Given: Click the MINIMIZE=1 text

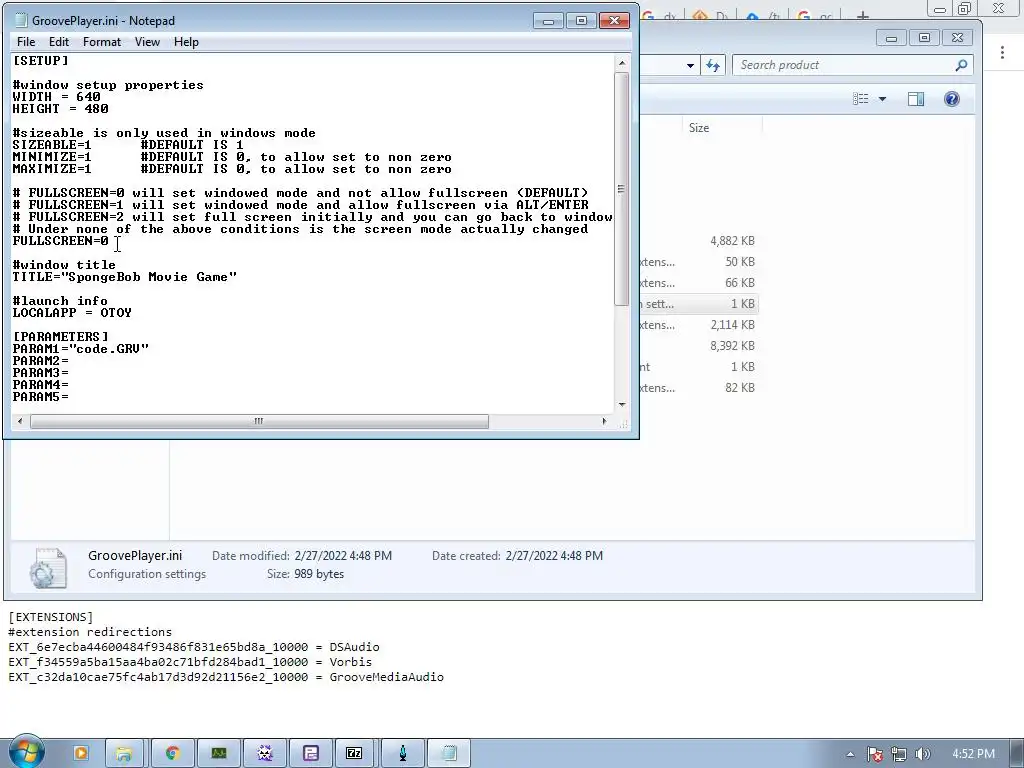Looking at the screenshot, I should [x=52, y=157].
